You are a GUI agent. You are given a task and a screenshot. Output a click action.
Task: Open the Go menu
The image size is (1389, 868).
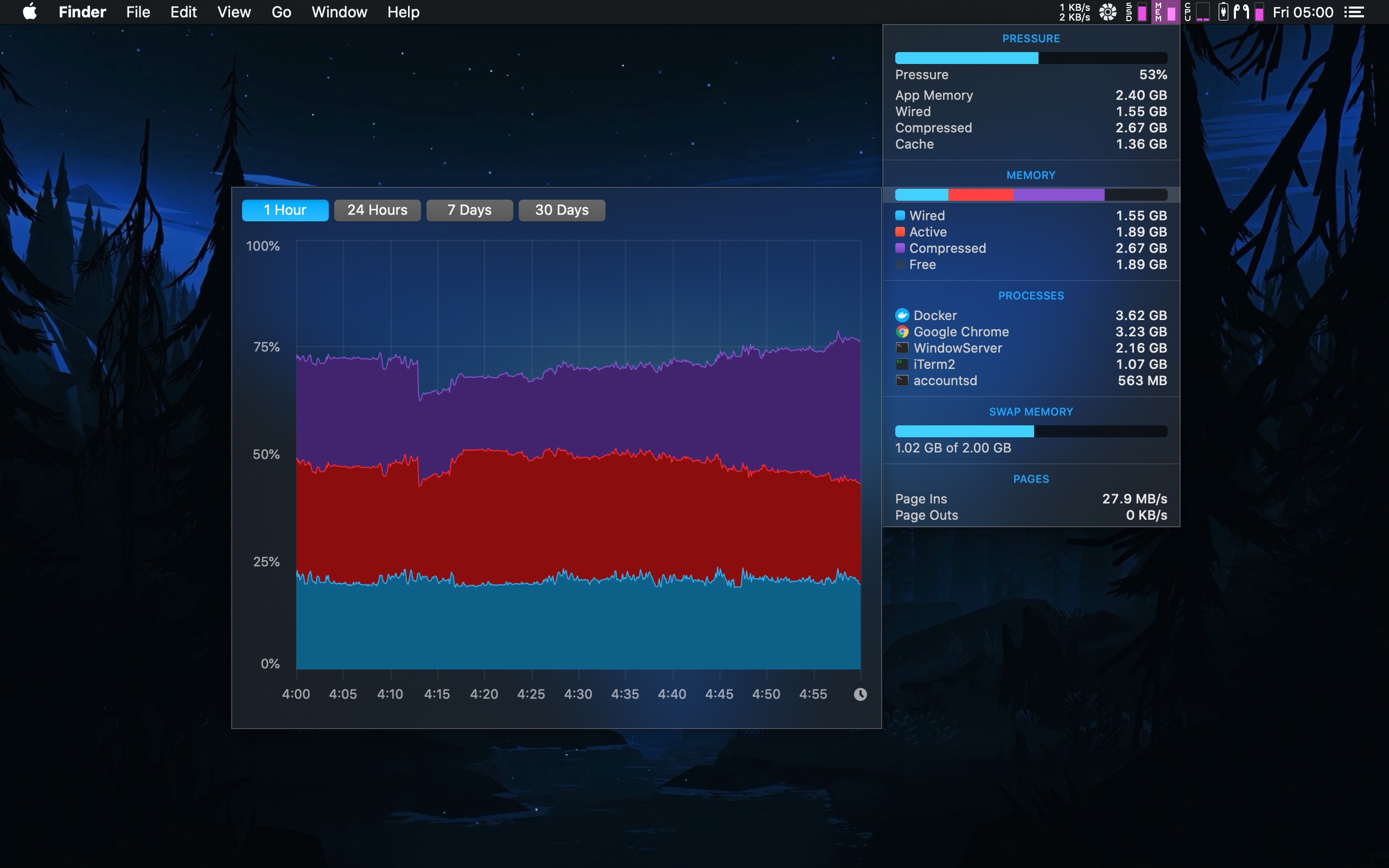click(x=281, y=12)
